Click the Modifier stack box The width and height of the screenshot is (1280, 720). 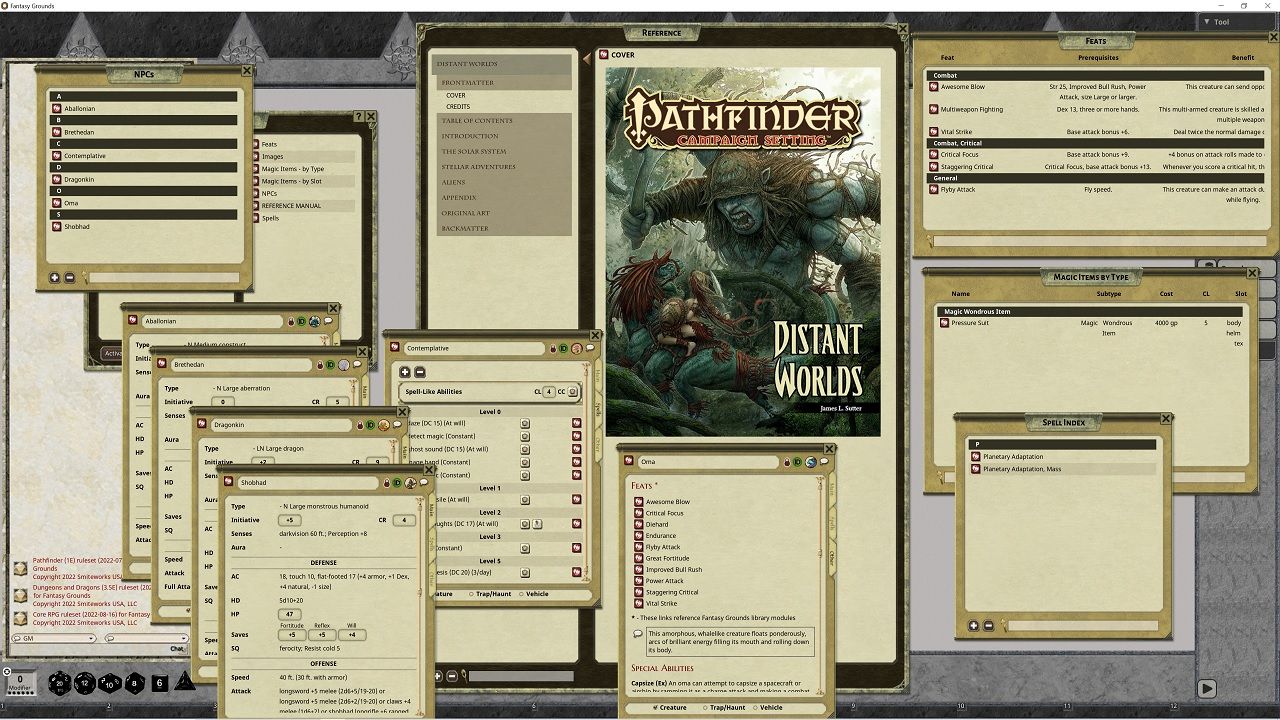click(x=20, y=682)
